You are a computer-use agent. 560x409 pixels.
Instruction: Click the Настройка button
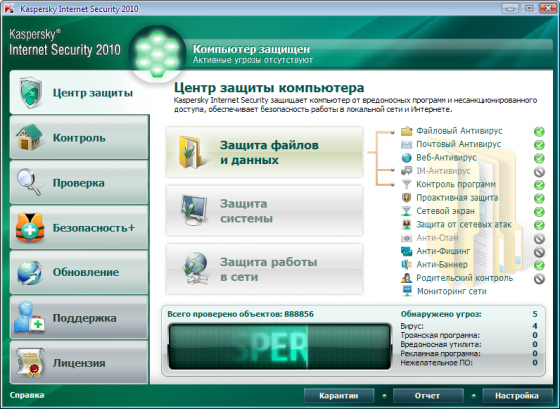pos(517,396)
